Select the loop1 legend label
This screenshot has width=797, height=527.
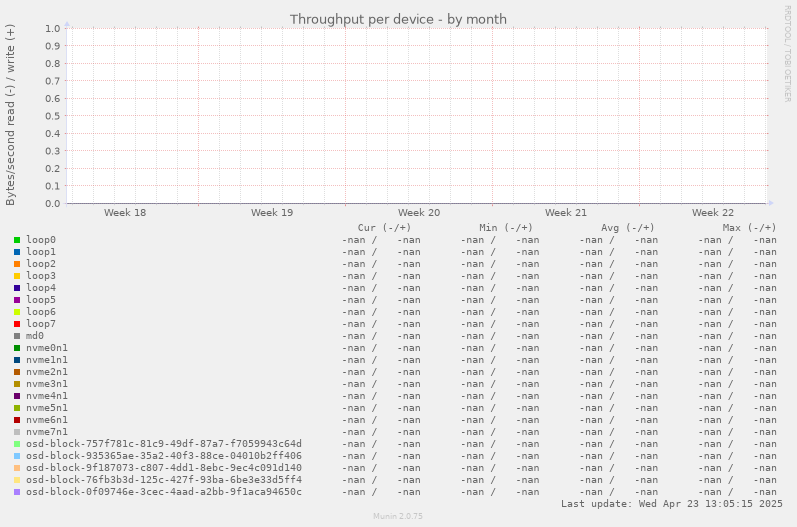click(41, 252)
